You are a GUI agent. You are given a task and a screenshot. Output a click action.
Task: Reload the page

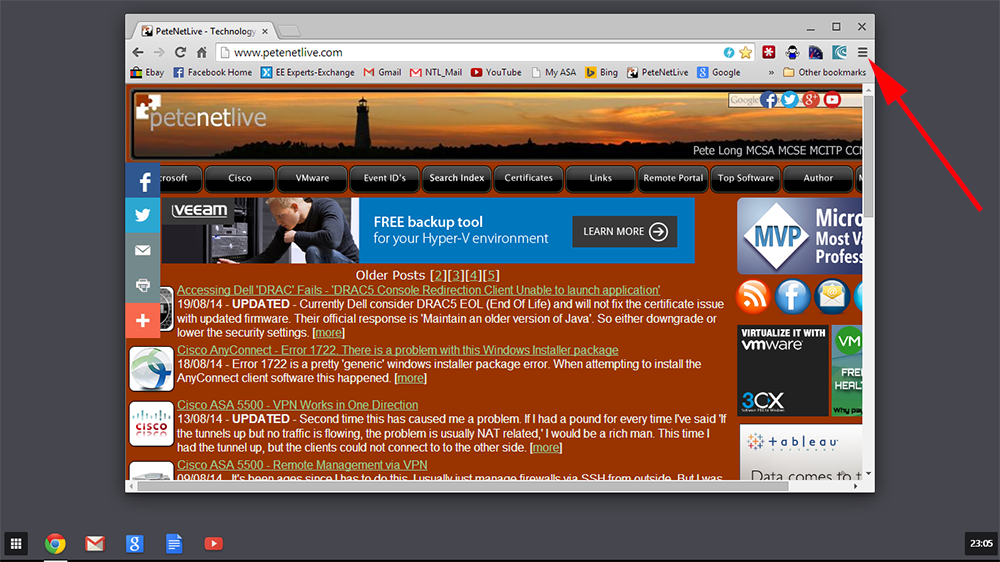[x=180, y=52]
